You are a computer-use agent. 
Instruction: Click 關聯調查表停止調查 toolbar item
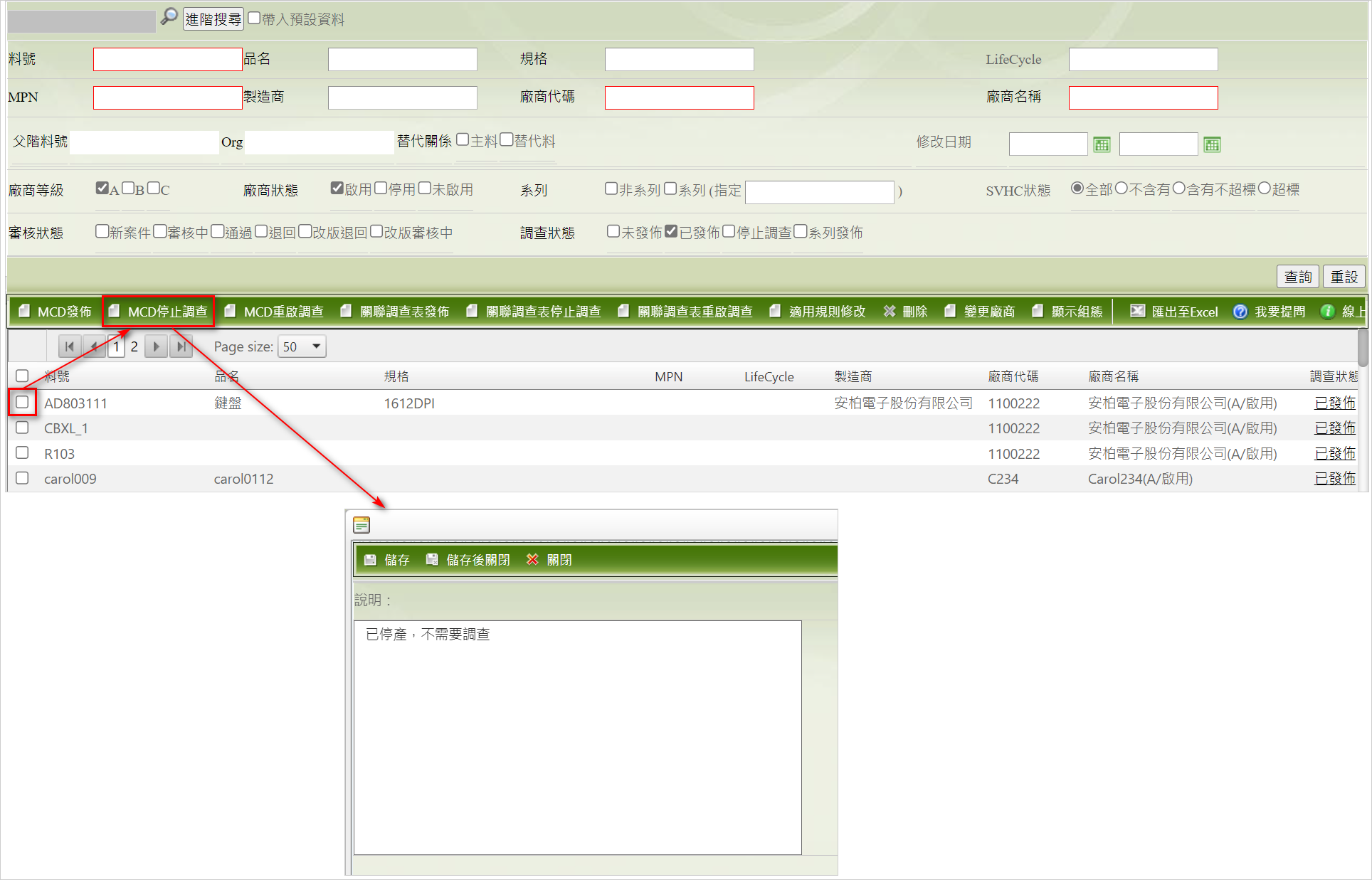(x=534, y=312)
